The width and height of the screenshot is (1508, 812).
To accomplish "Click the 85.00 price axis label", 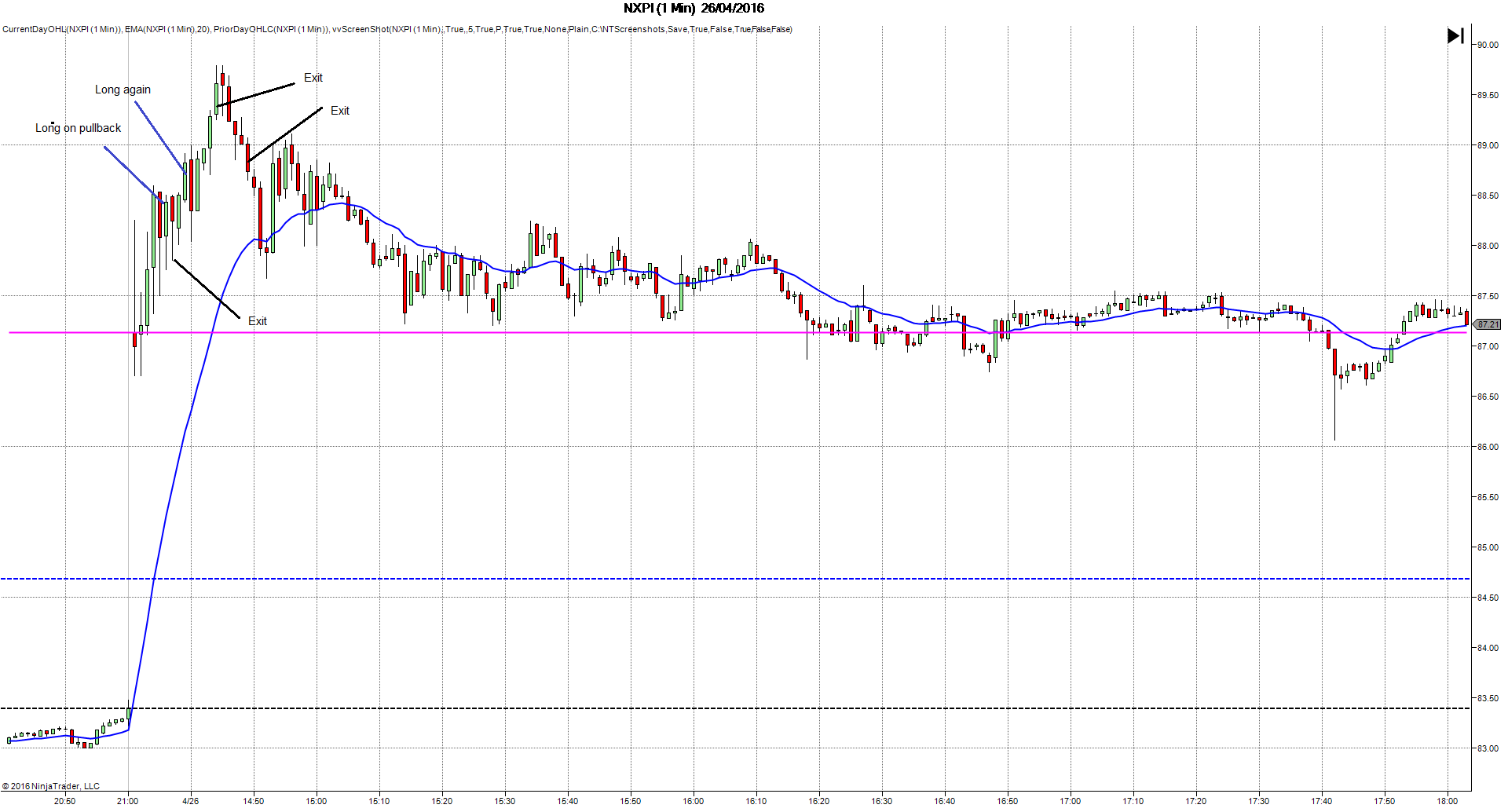I will point(1488,547).
